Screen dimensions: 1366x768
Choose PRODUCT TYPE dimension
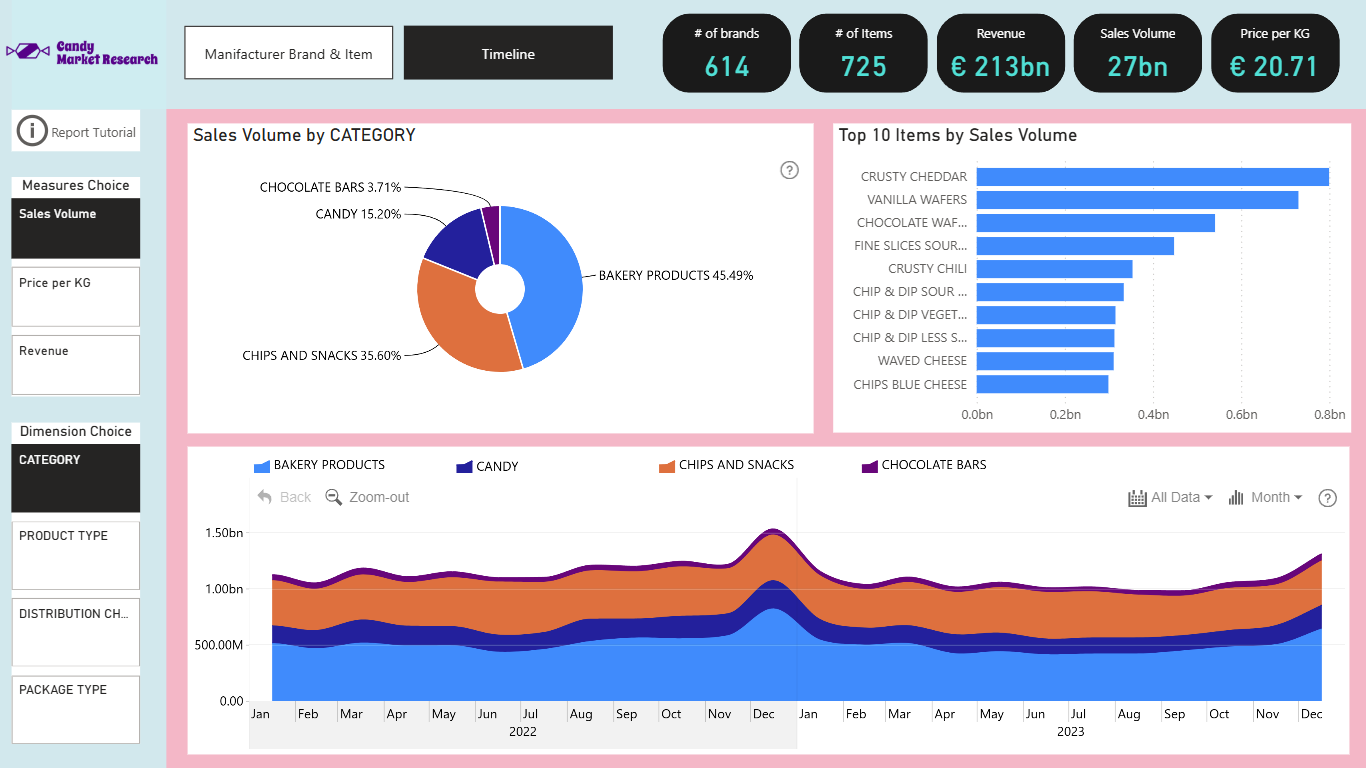coord(76,555)
